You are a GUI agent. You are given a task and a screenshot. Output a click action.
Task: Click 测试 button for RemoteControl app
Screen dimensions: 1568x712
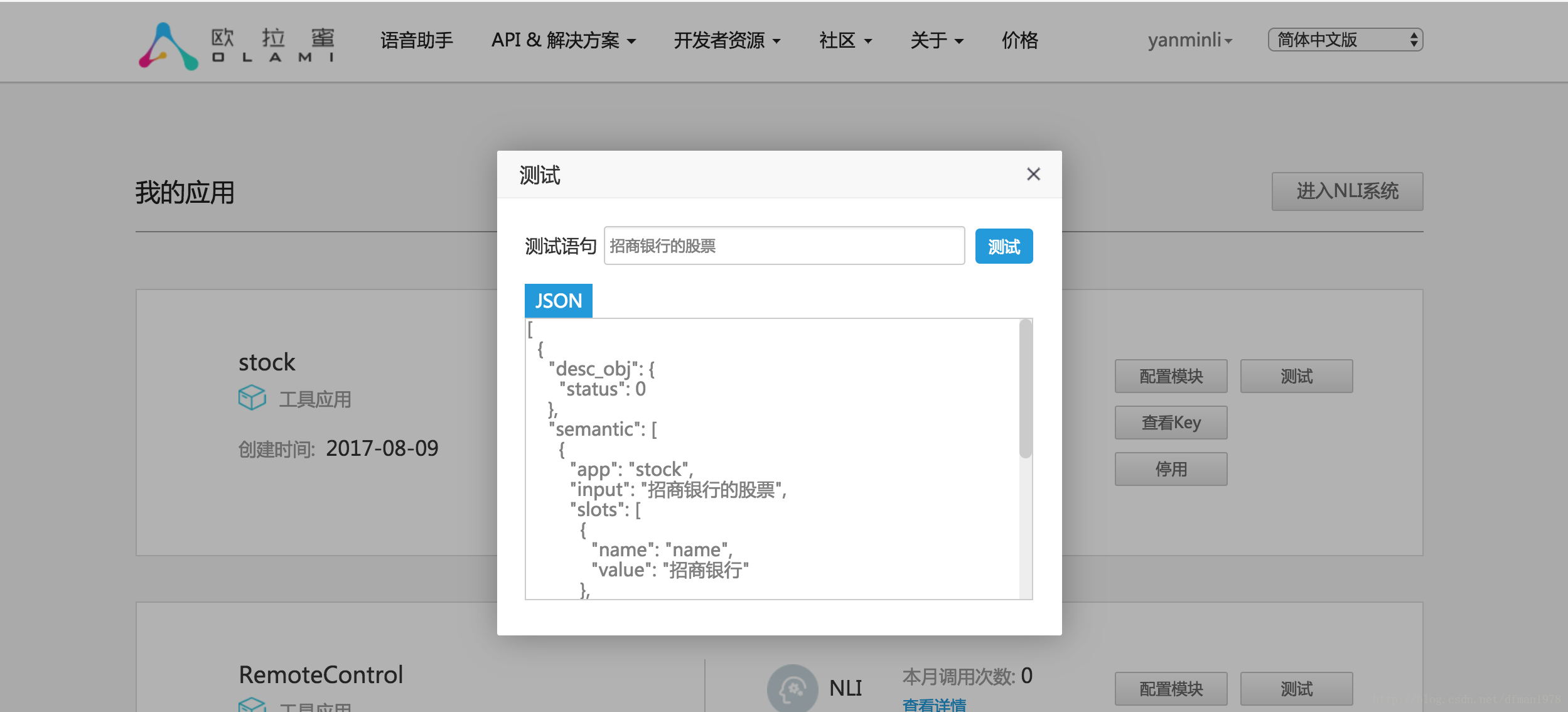(x=1296, y=689)
